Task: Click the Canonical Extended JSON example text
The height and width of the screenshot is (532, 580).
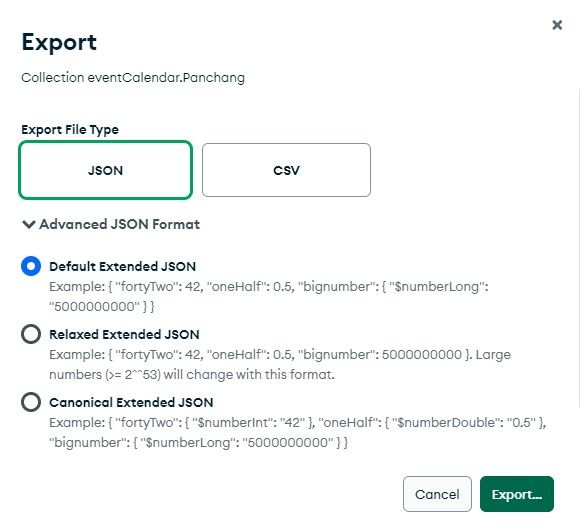Action: click(x=298, y=432)
